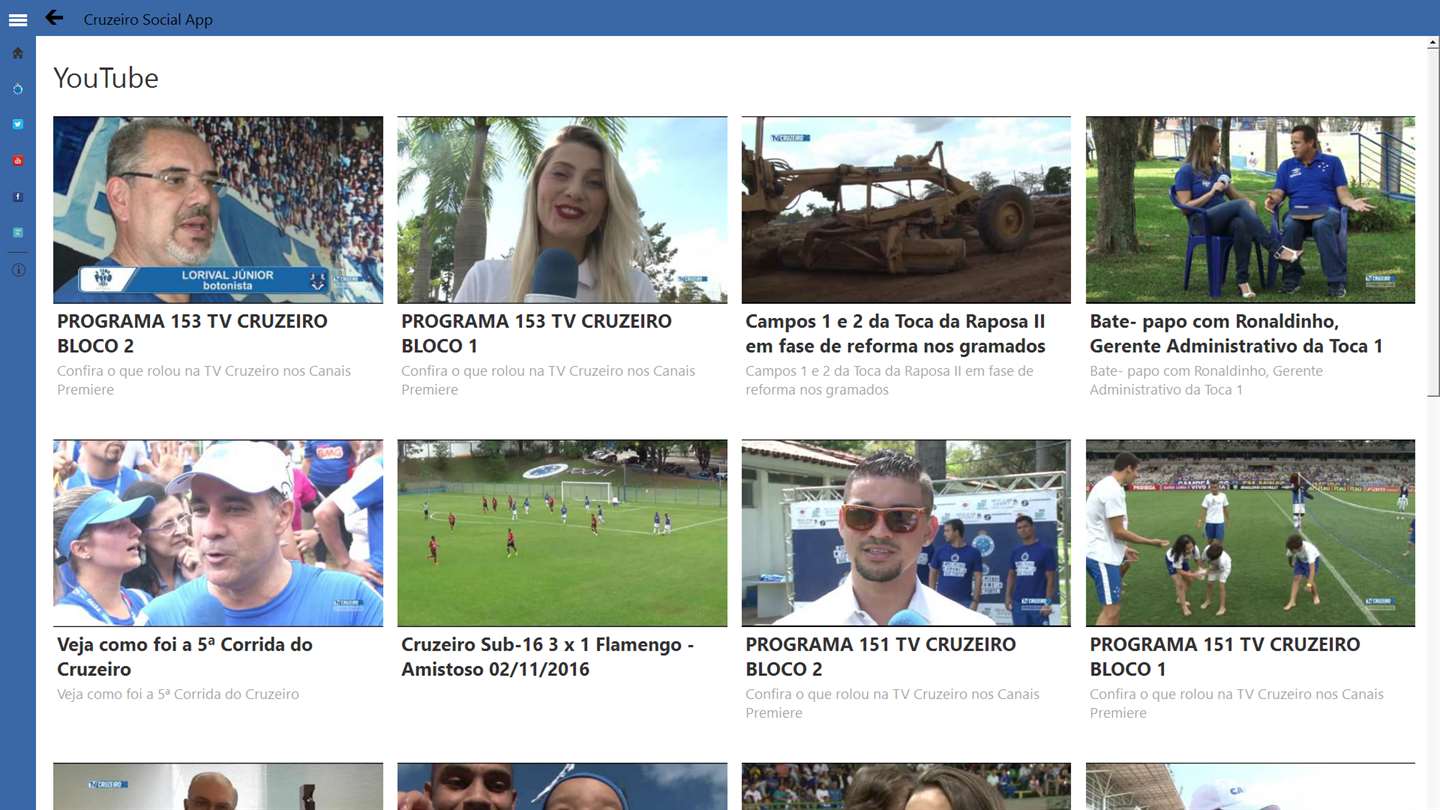
Task: Open the Twitter feed from sidebar
Action: click(18, 125)
